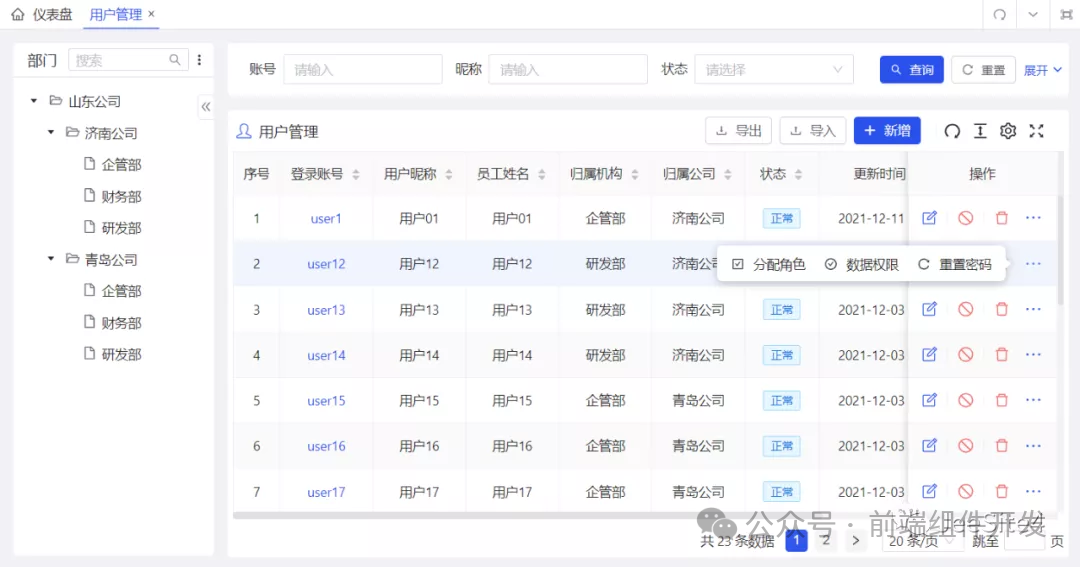
Task: Change table row density
Action: tap(980, 131)
